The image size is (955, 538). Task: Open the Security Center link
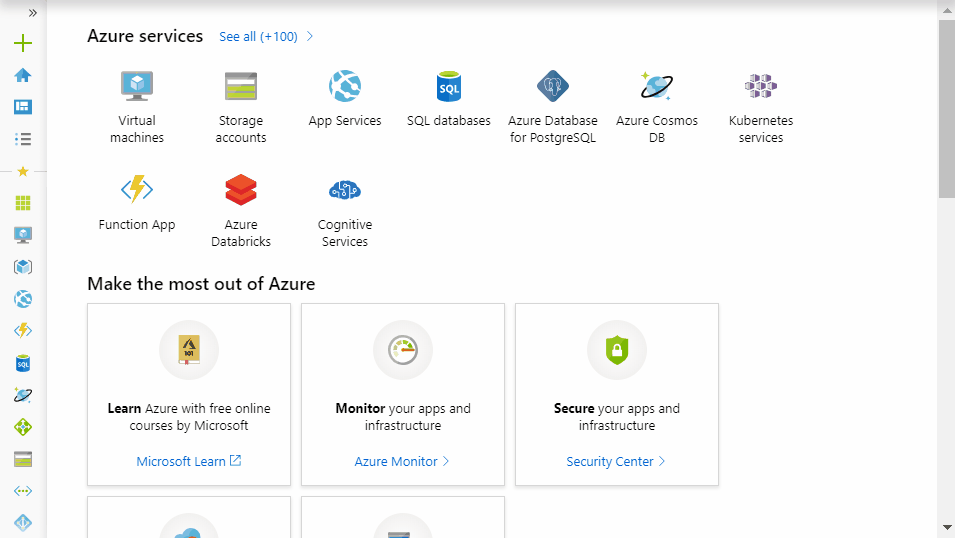tap(616, 461)
